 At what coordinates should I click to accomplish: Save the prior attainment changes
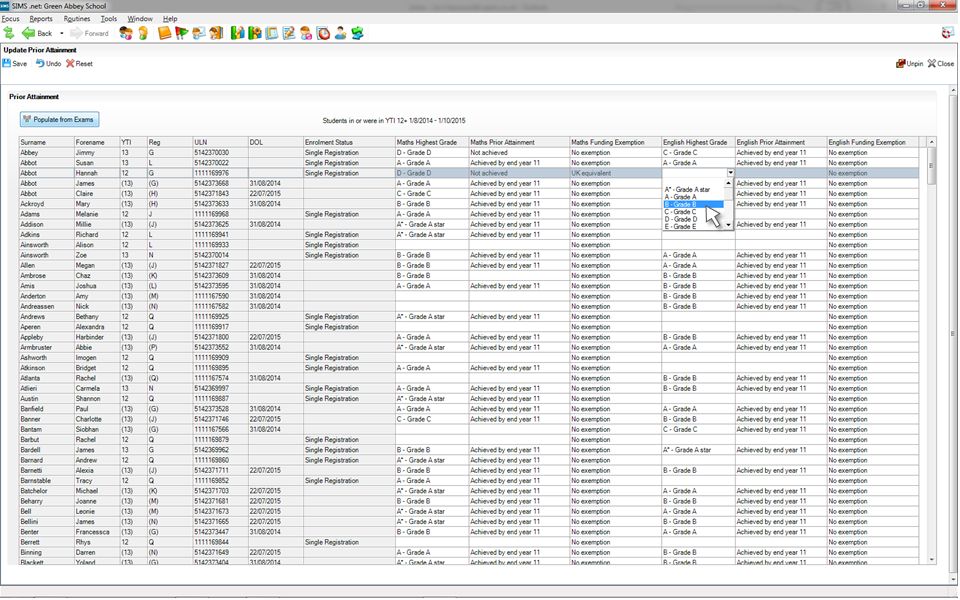pyautogui.click(x=15, y=64)
